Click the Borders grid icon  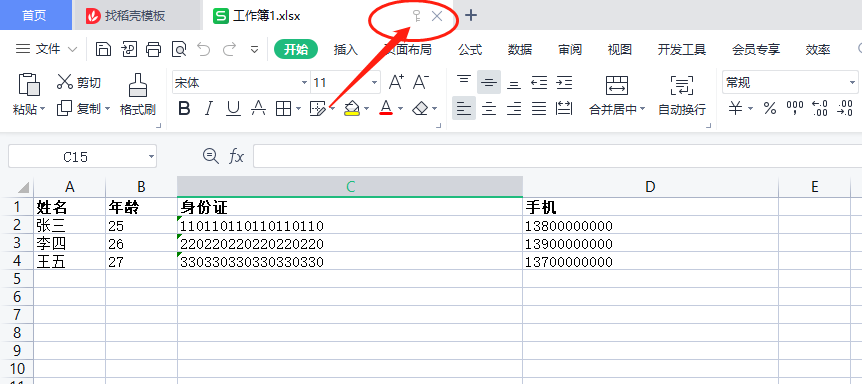click(x=283, y=108)
